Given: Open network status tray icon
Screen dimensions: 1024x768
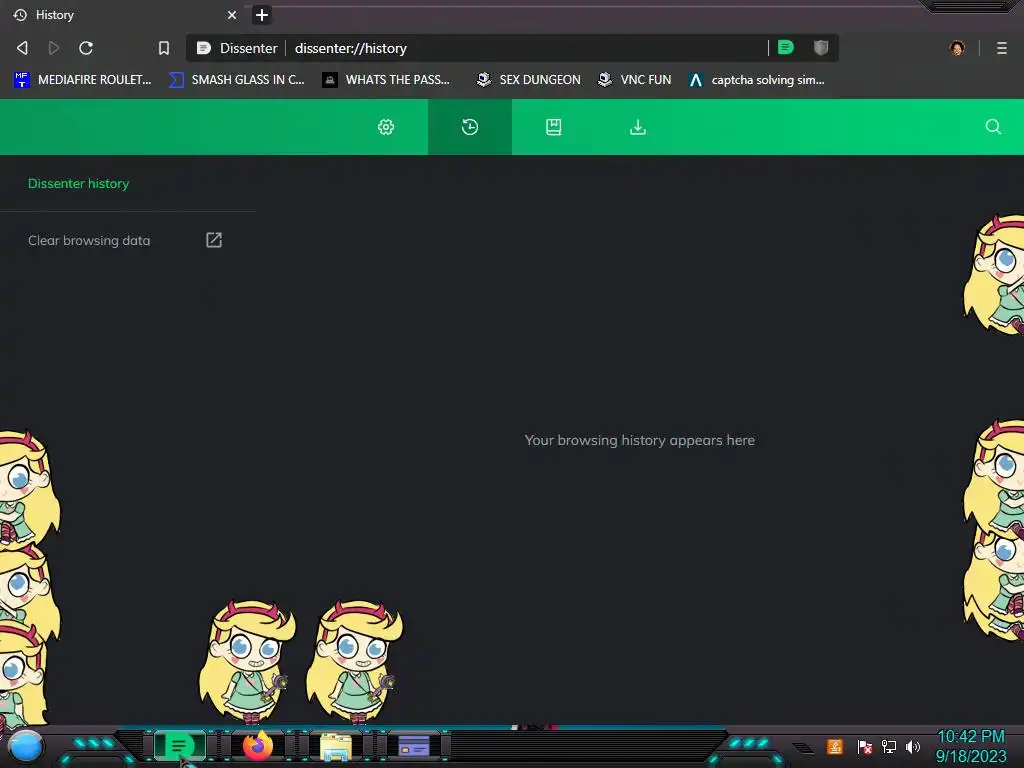Looking at the screenshot, I should point(889,746).
